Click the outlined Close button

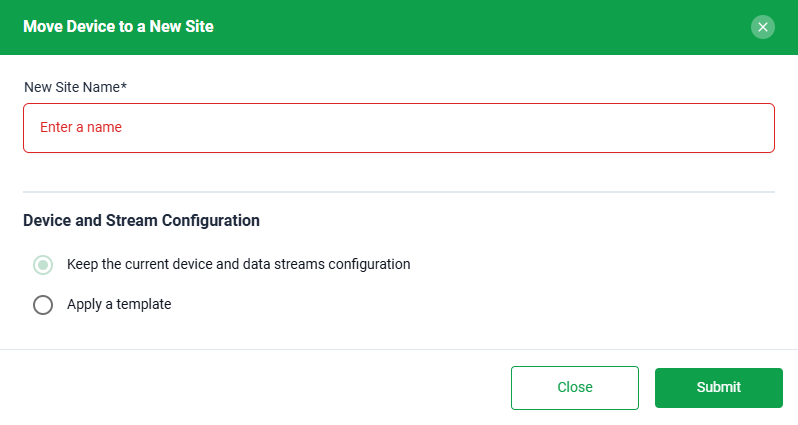coord(575,387)
